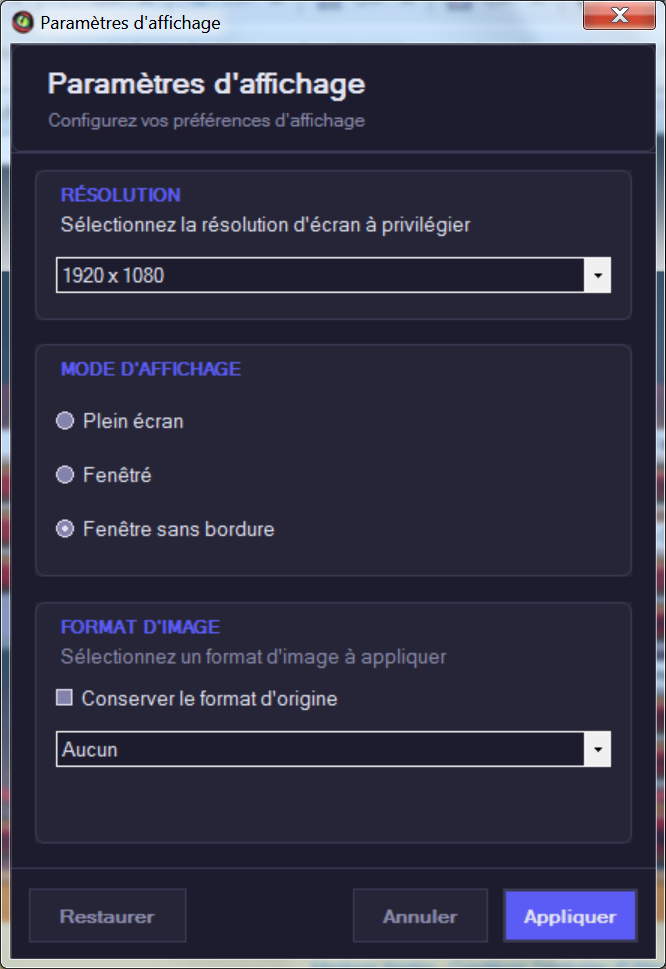666x969 pixels.
Task: Click the 1920 x 1080 resolution field
Action: tap(333, 275)
